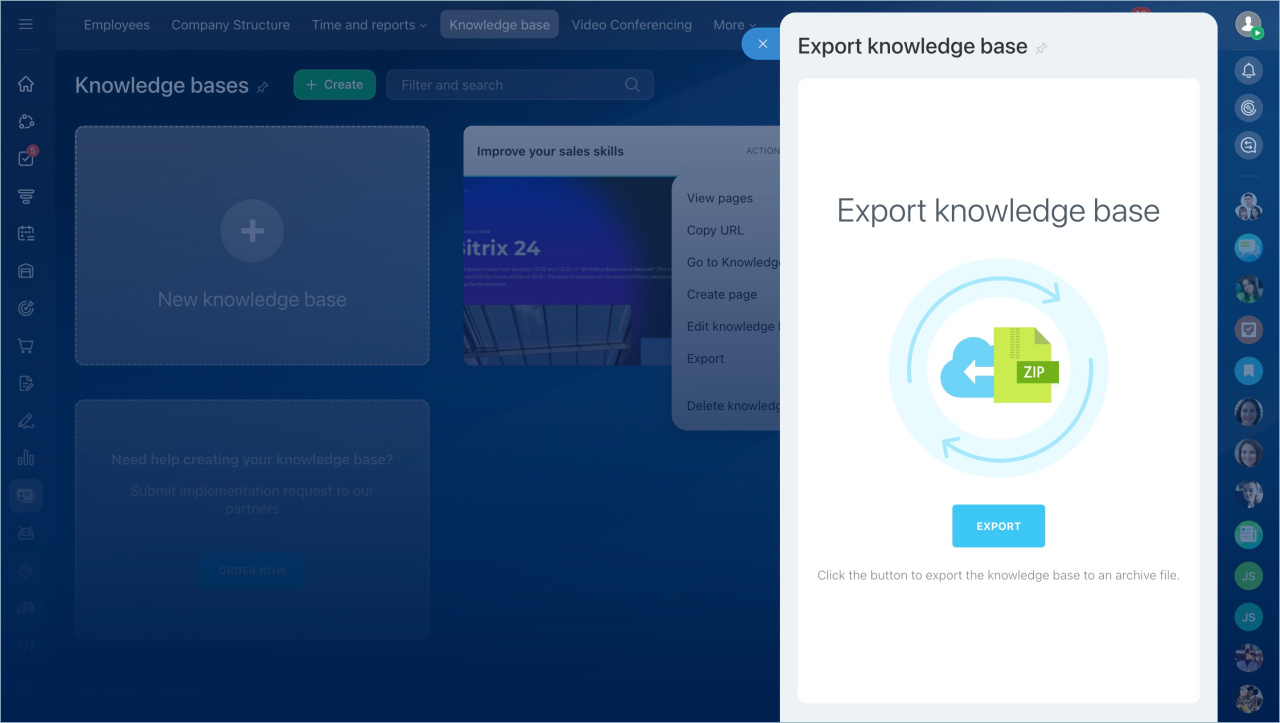The image size is (1280, 723).
Task: Click the user profile avatar
Action: pos(1248,24)
